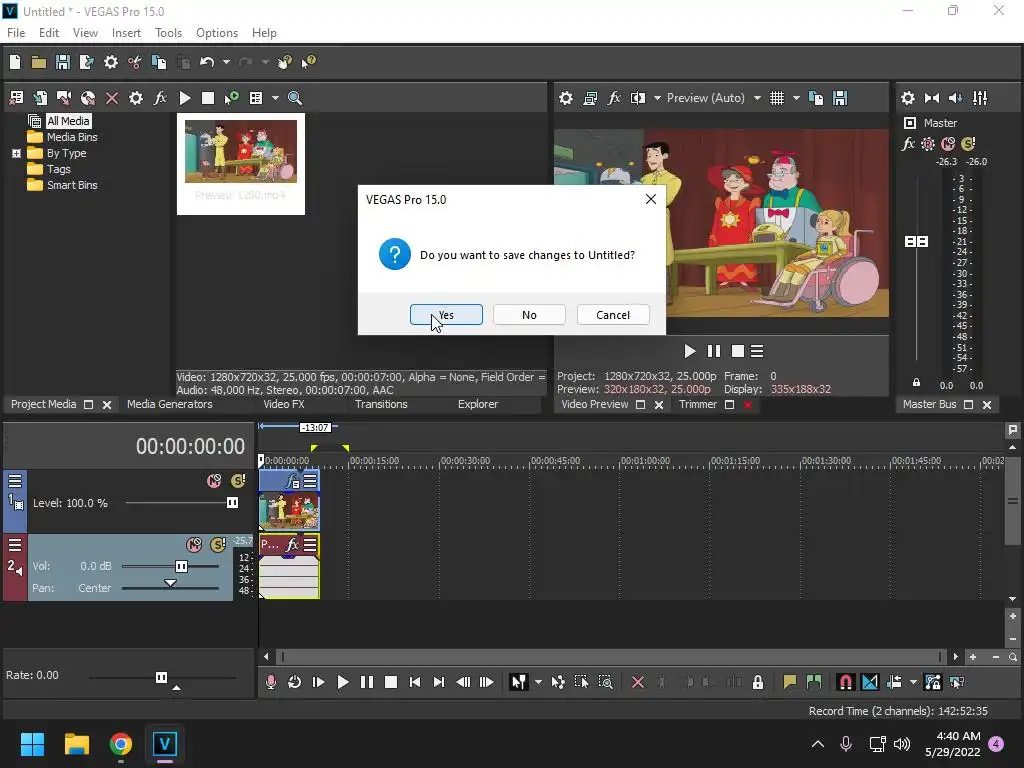Expand the By Type folder node
The height and width of the screenshot is (768, 1024).
click(16, 153)
